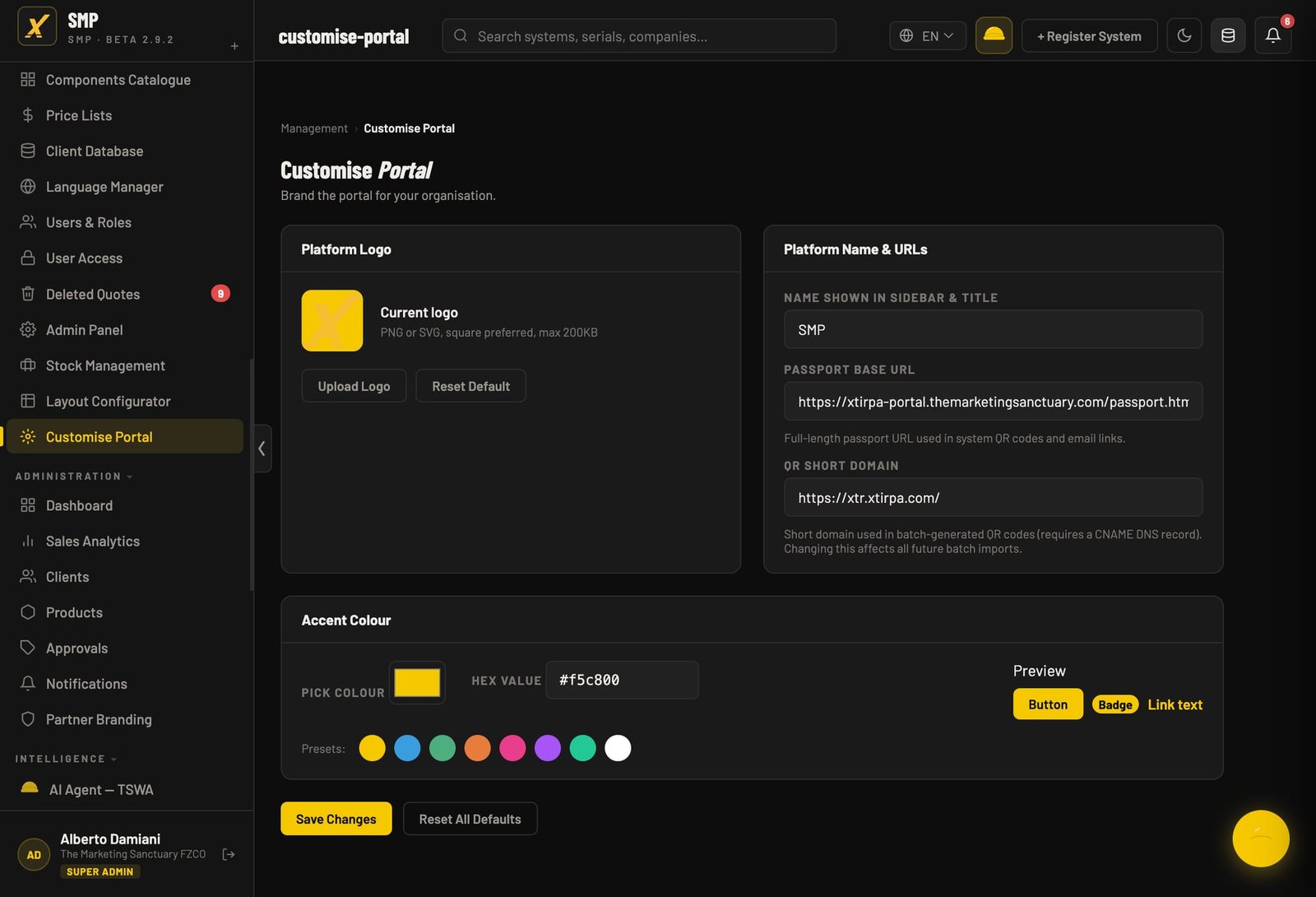
Task: Click the database icon in top bar
Action: (x=1228, y=35)
